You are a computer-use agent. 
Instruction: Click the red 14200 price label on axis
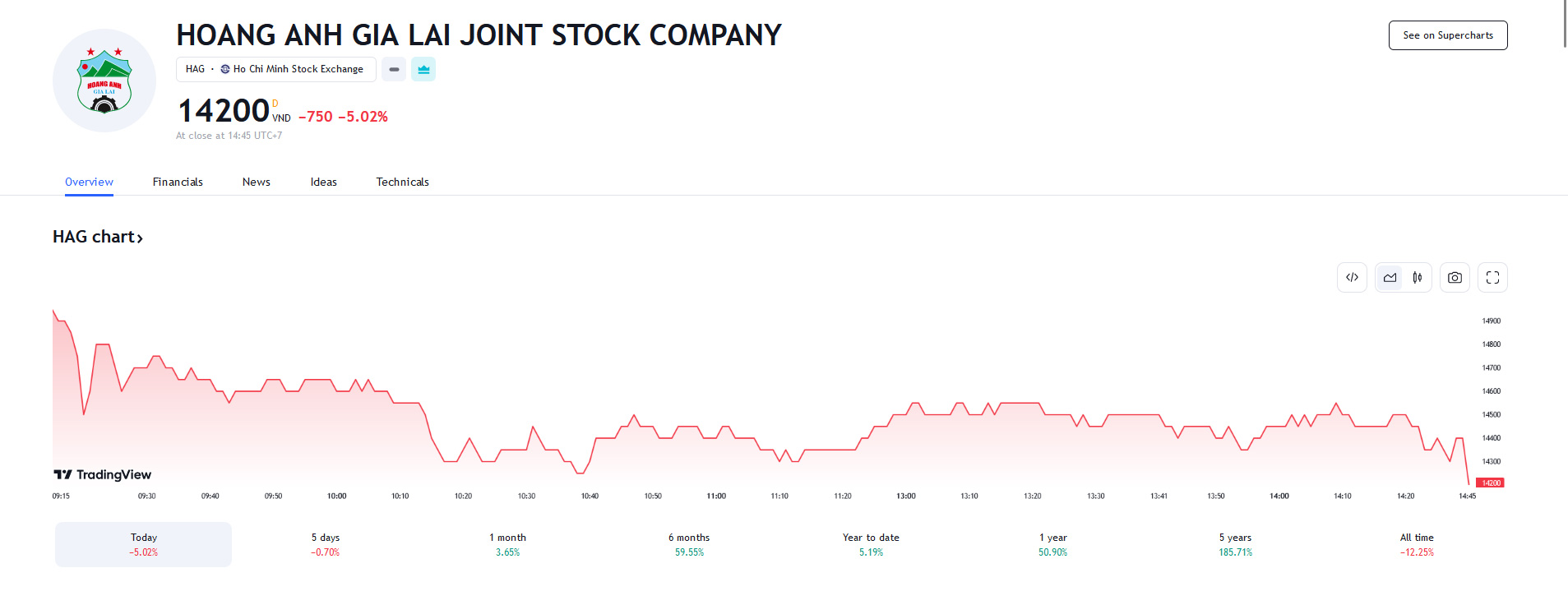tap(1490, 483)
